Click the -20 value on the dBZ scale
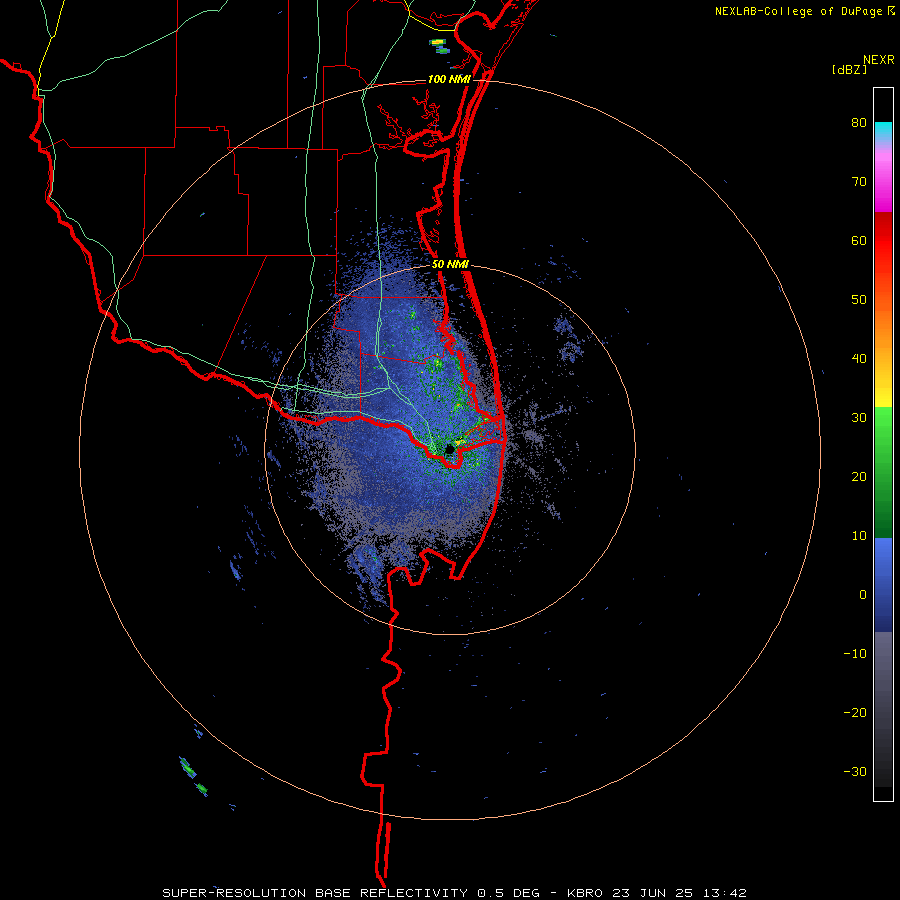Image resolution: width=900 pixels, height=900 pixels. [x=855, y=712]
